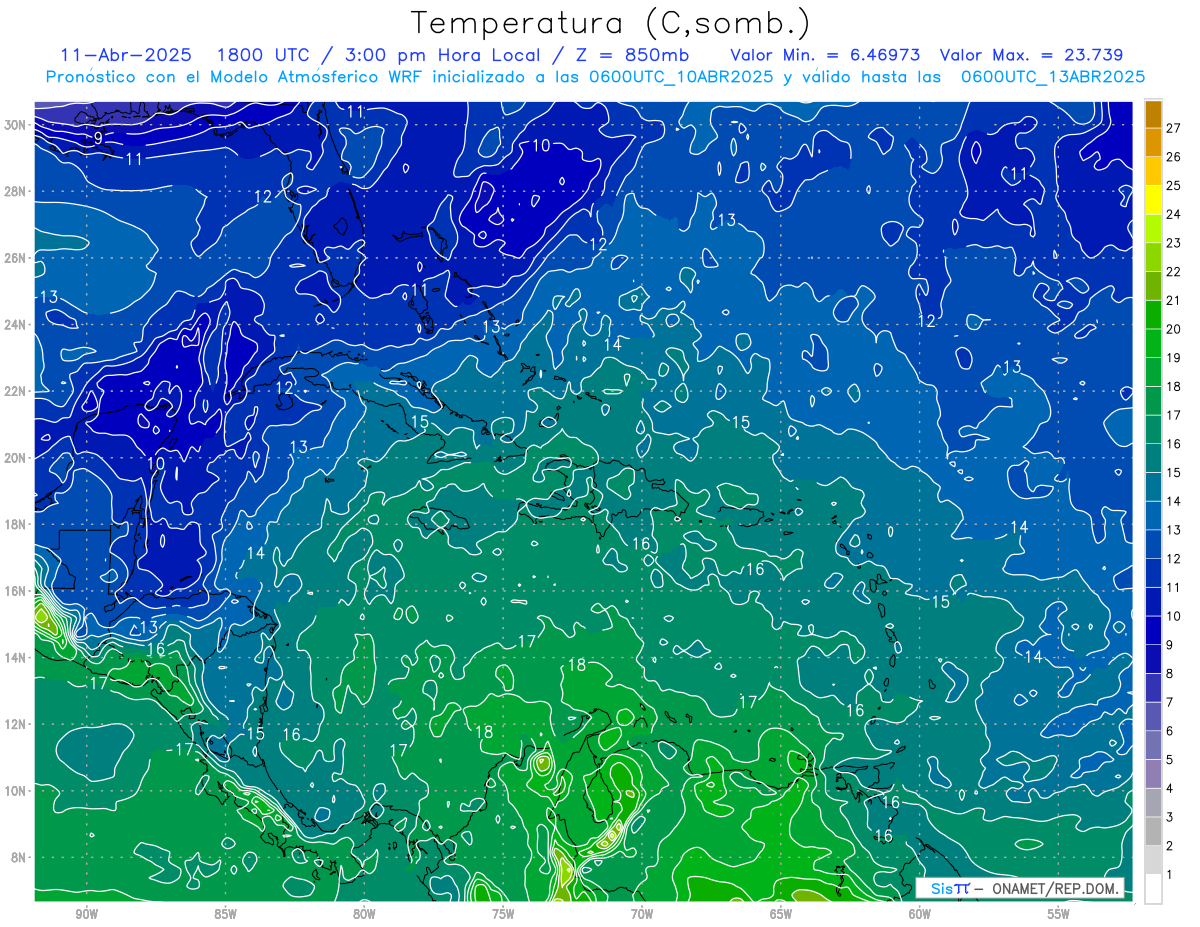Click the "Valor Max. = 23.739" value

[1031, 55]
